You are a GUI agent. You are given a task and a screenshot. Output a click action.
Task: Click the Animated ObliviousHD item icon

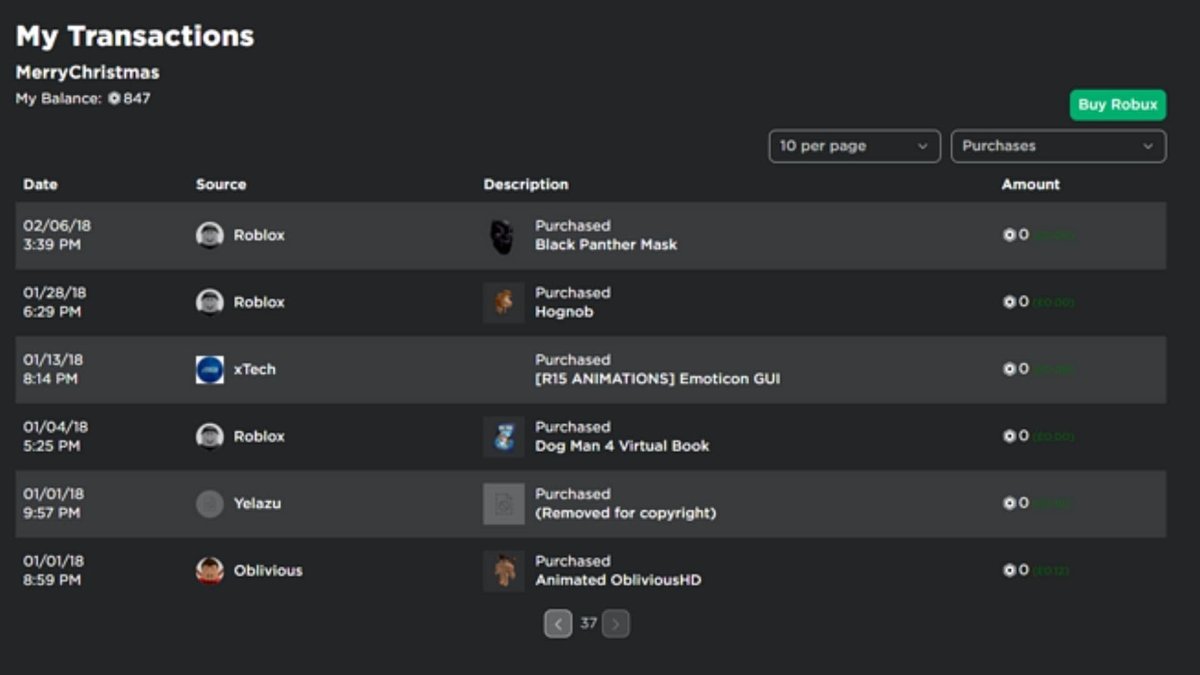click(503, 569)
